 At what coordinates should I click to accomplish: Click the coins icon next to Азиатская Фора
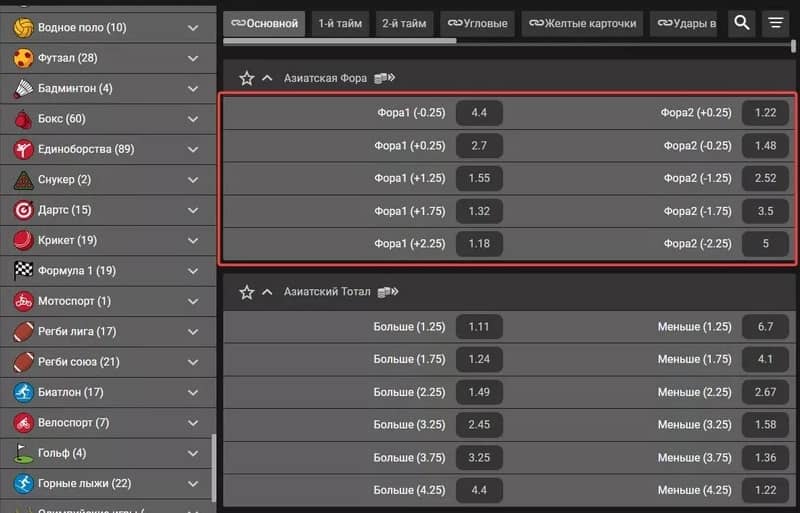(385, 78)
